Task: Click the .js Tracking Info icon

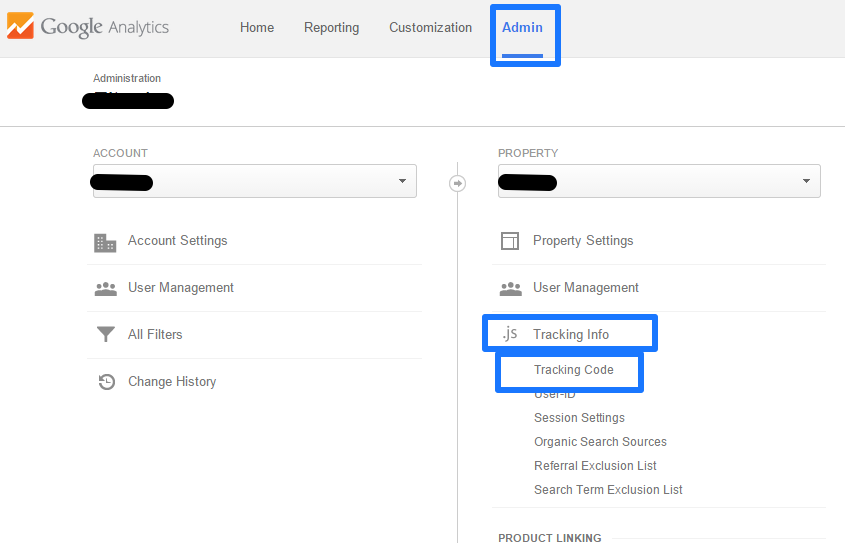Action: pyautogui.click(x=510, y=334)
